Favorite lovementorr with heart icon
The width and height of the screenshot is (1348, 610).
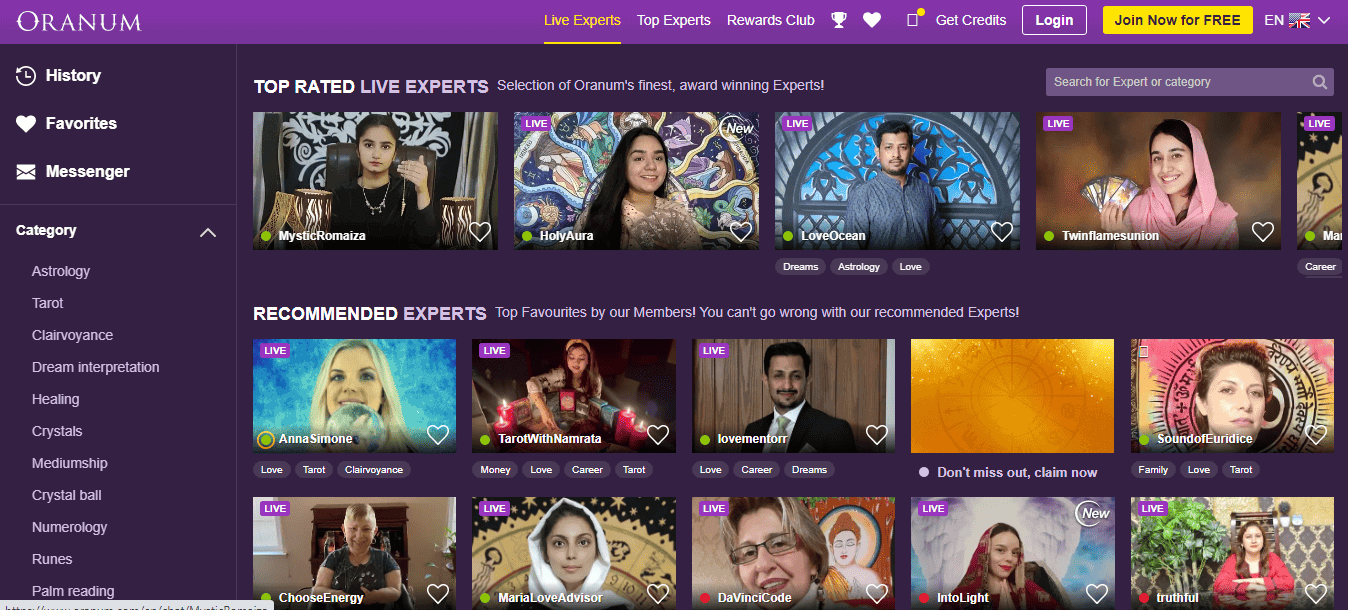(877, 435)
